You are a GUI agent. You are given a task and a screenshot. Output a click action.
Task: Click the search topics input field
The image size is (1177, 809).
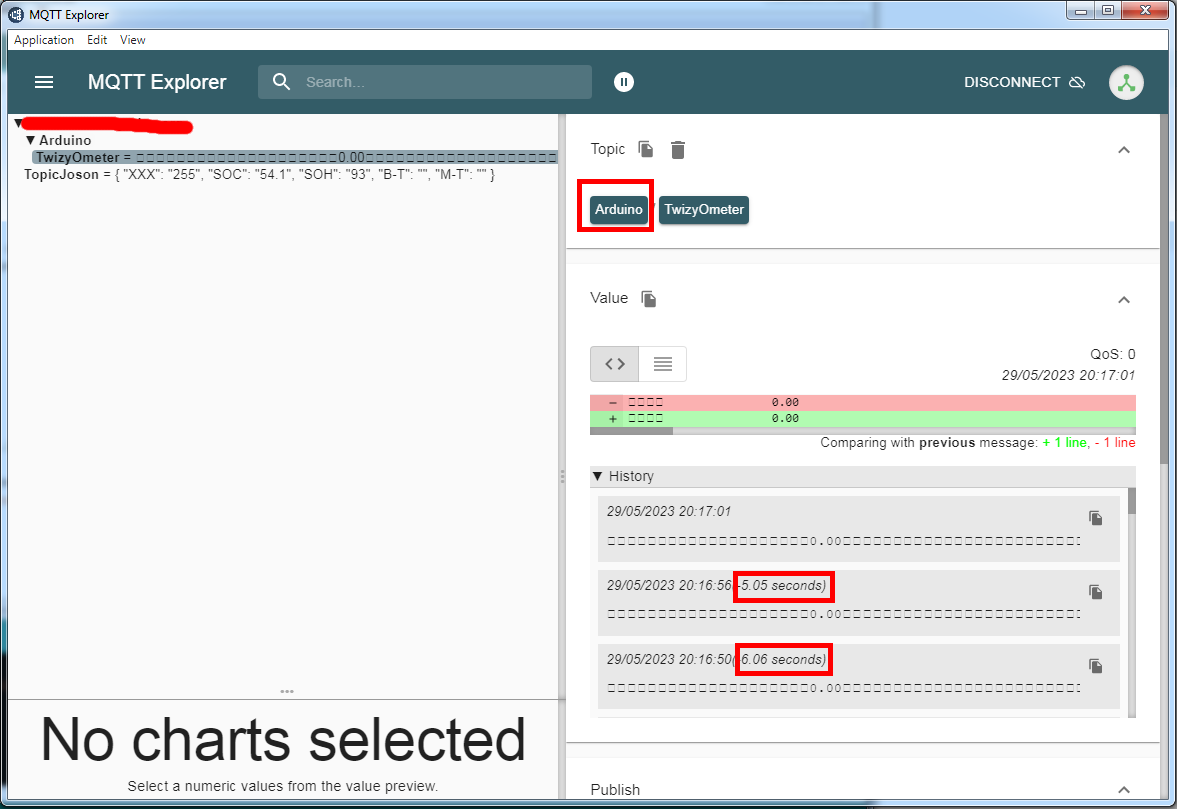coord(440,82)
